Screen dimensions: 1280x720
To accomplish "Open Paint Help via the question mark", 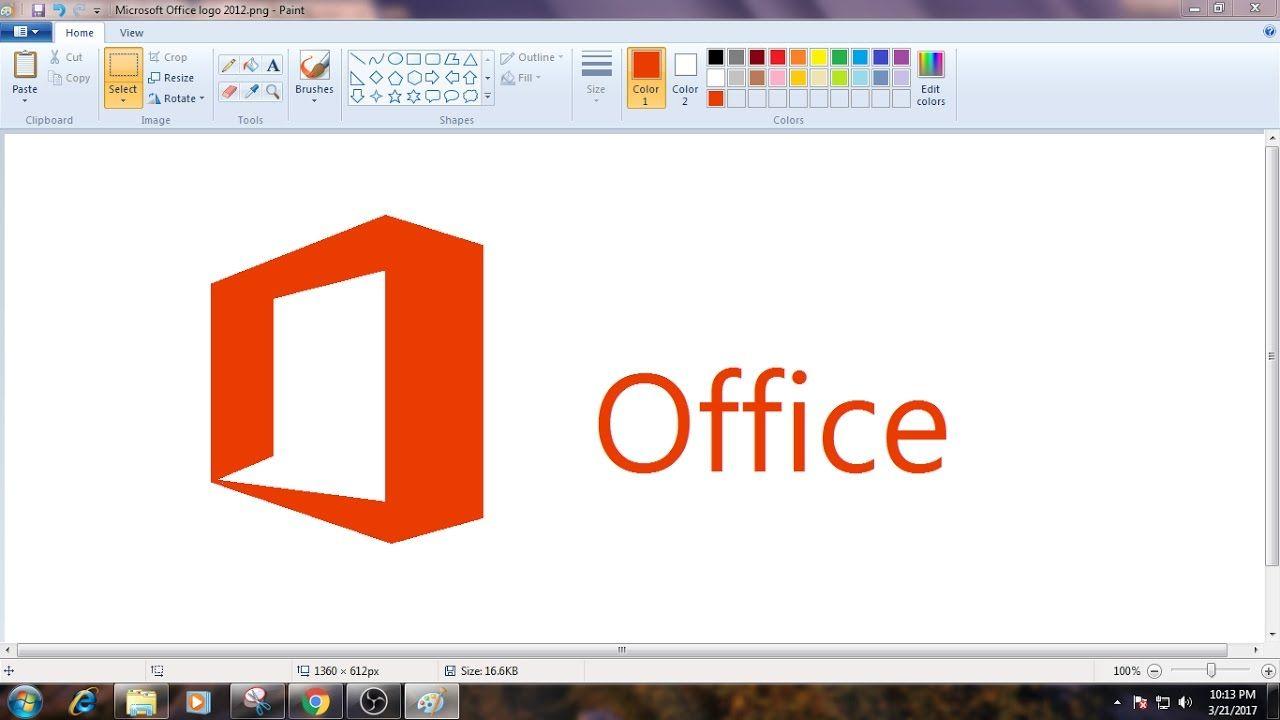I will coord(1270,32).
